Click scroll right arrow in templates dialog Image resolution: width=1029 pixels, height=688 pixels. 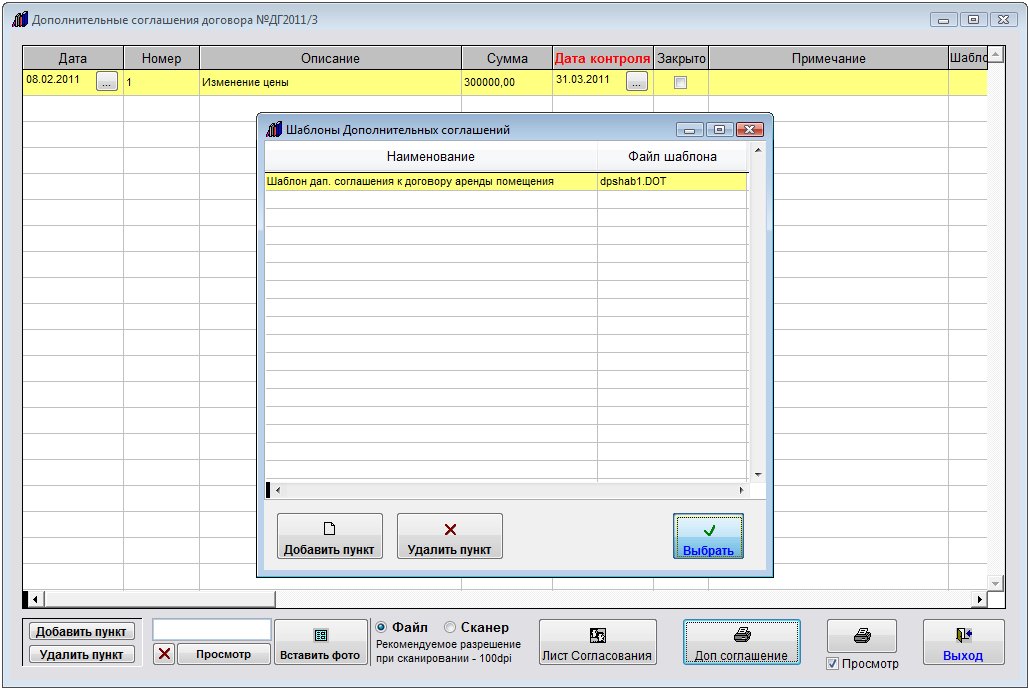click(x=742, y=490)
